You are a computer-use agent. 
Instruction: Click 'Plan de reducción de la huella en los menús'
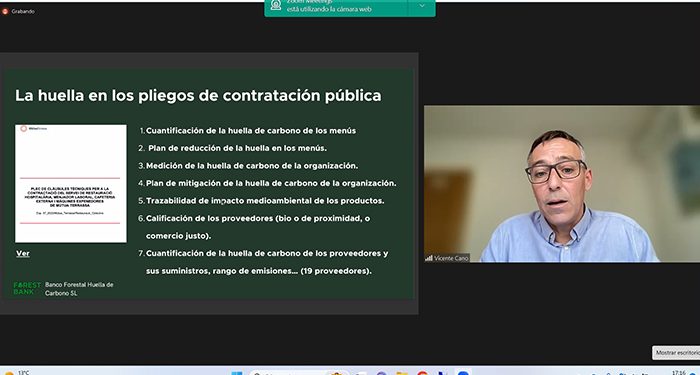pos(238,148)
